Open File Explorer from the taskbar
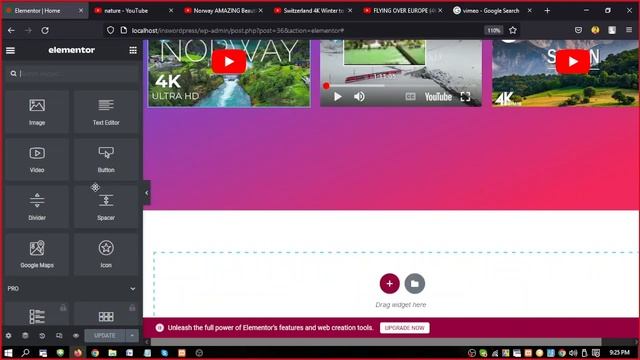 [x=112, y=353]
